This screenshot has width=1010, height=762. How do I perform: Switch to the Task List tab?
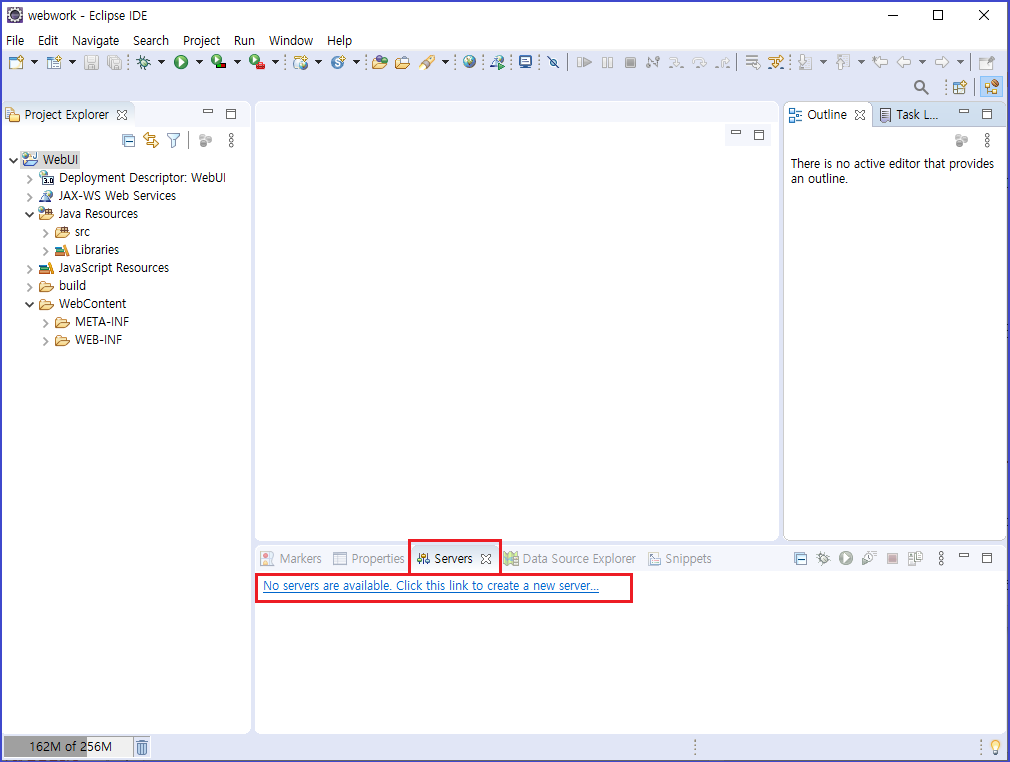point(909,115)
